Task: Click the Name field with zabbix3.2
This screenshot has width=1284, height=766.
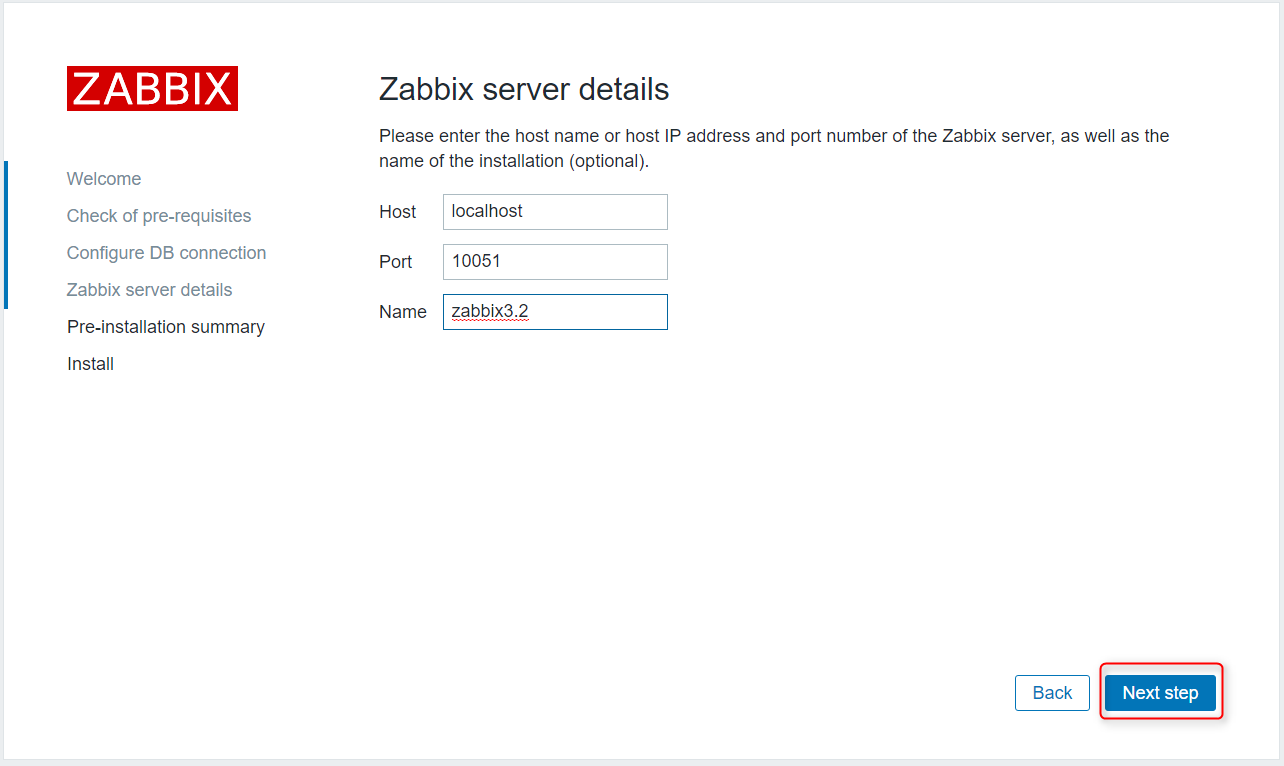Action: point(555,312)
